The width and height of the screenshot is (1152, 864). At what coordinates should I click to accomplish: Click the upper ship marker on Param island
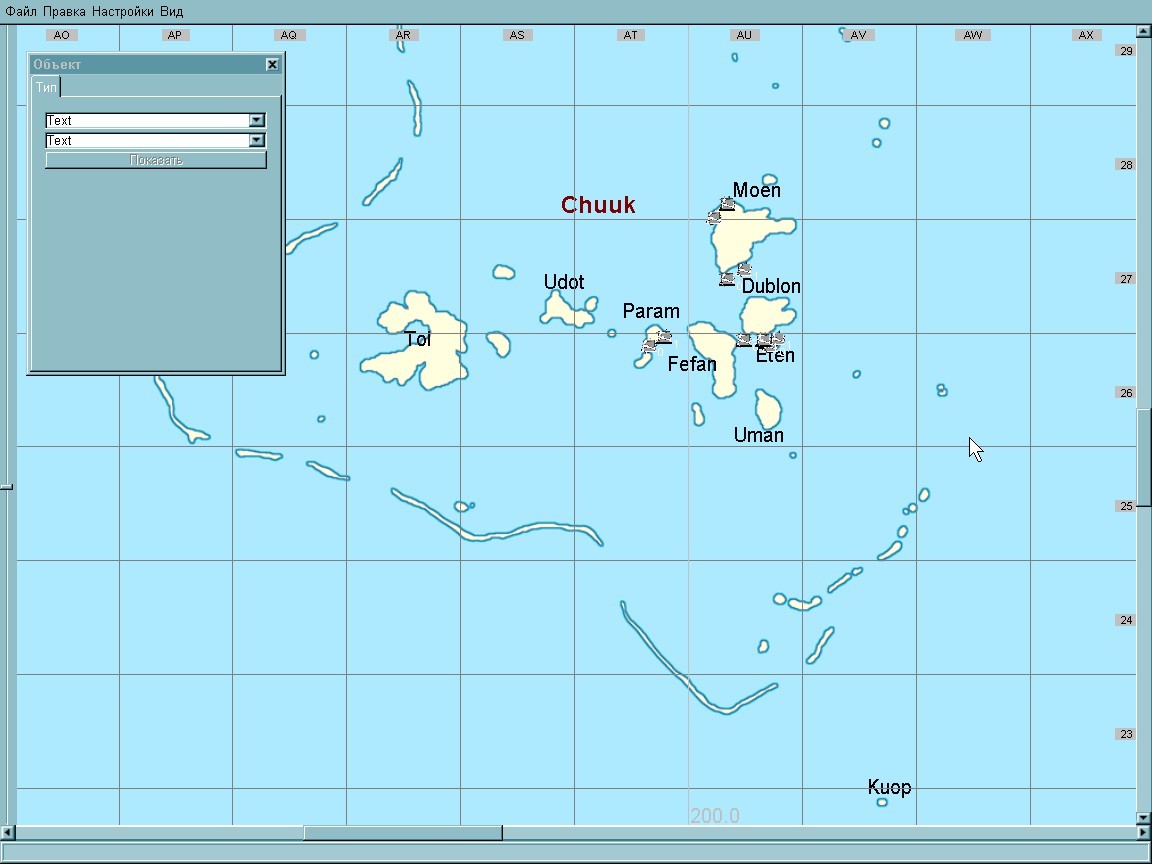coord(664,337)
